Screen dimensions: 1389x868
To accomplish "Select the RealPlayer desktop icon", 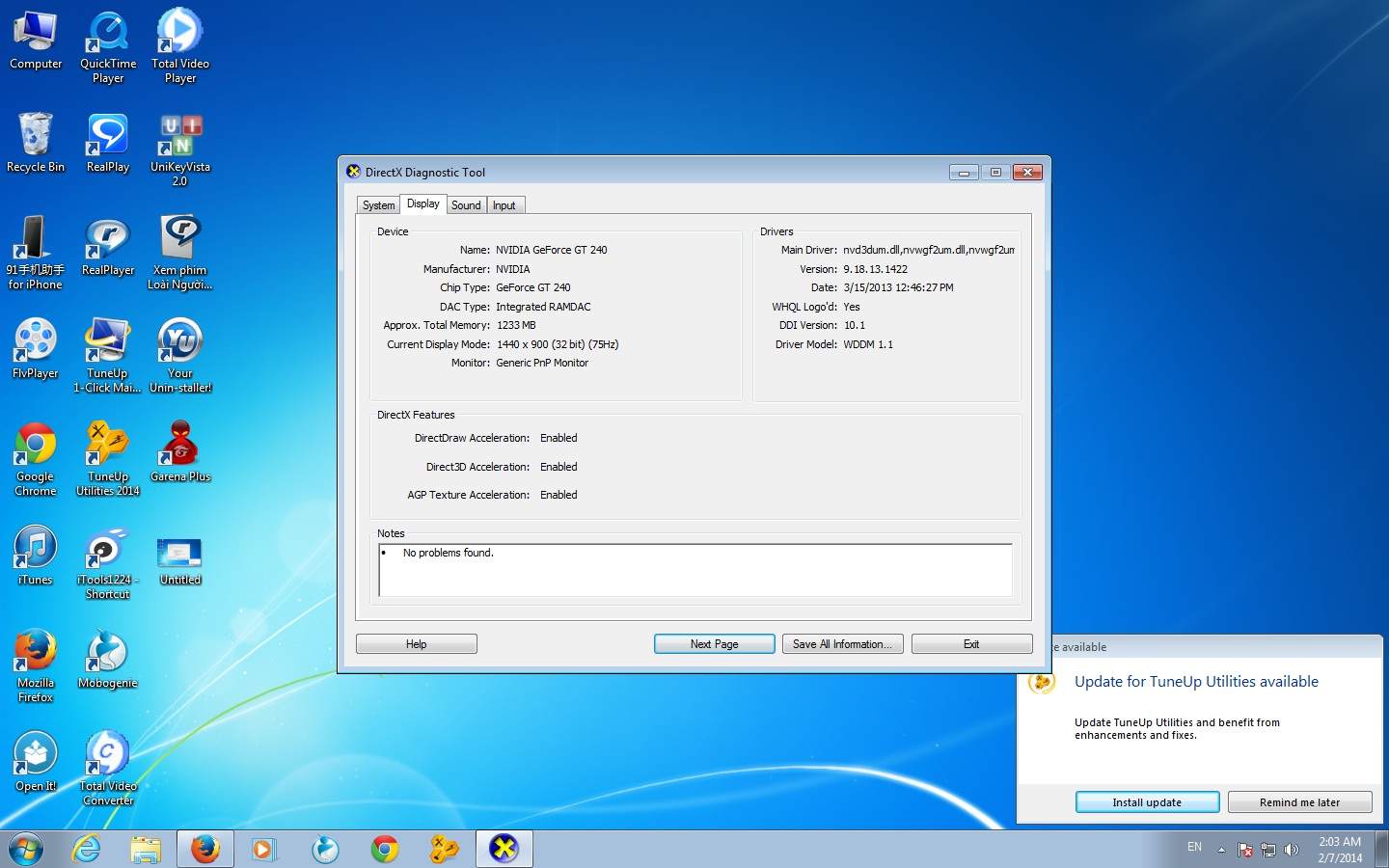I will 108,247.
